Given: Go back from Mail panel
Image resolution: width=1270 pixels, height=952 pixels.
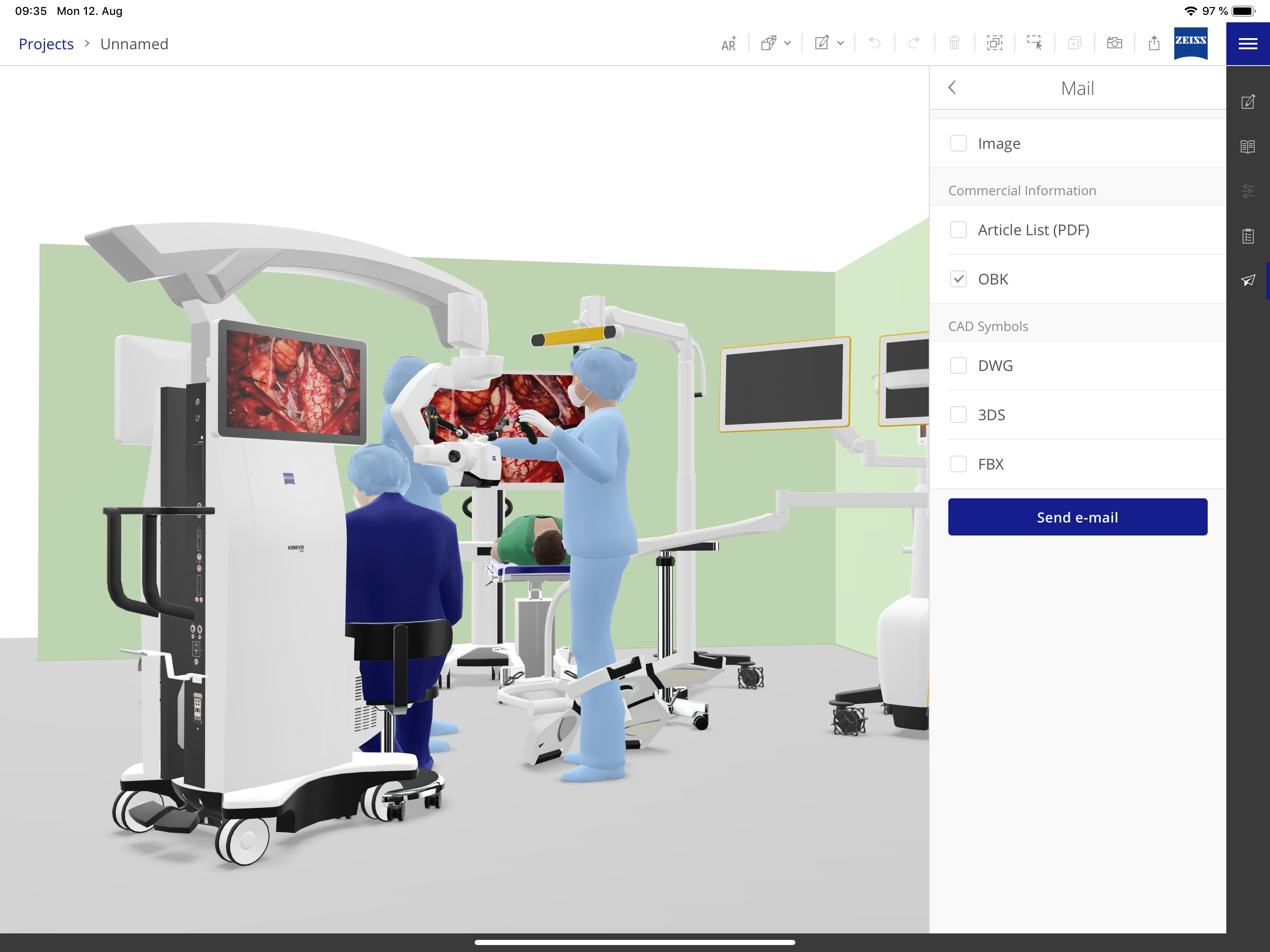Looking at the screenshot, I should (952, 88).
